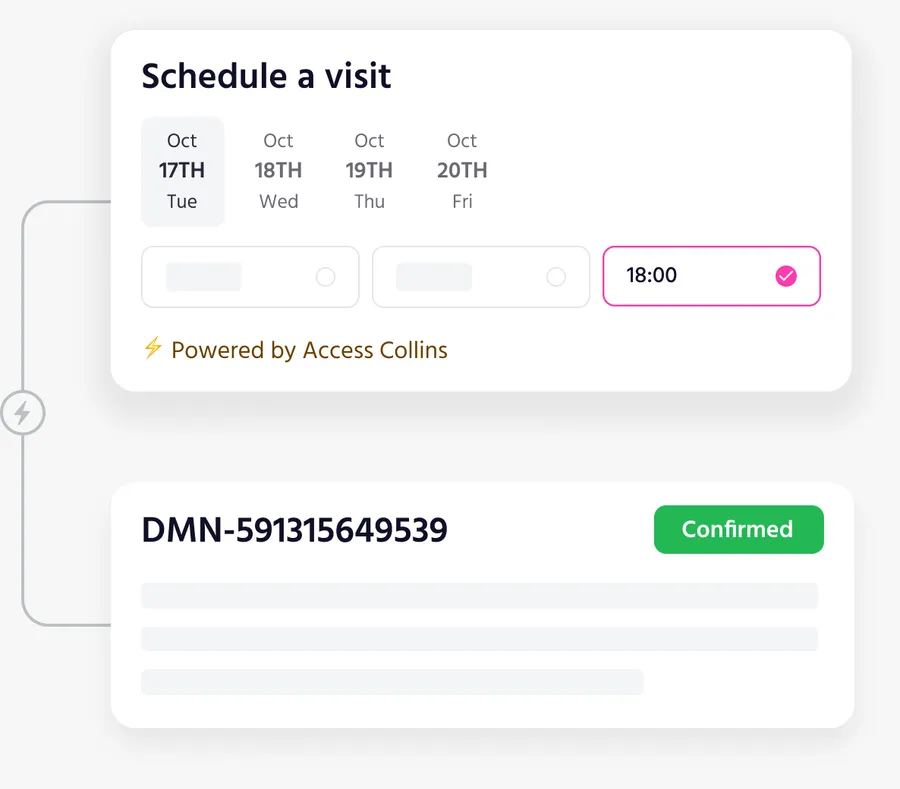Viewport: 900px width, 789px height.
Task: Click the first empty time slot field
Action: [250, 276]
